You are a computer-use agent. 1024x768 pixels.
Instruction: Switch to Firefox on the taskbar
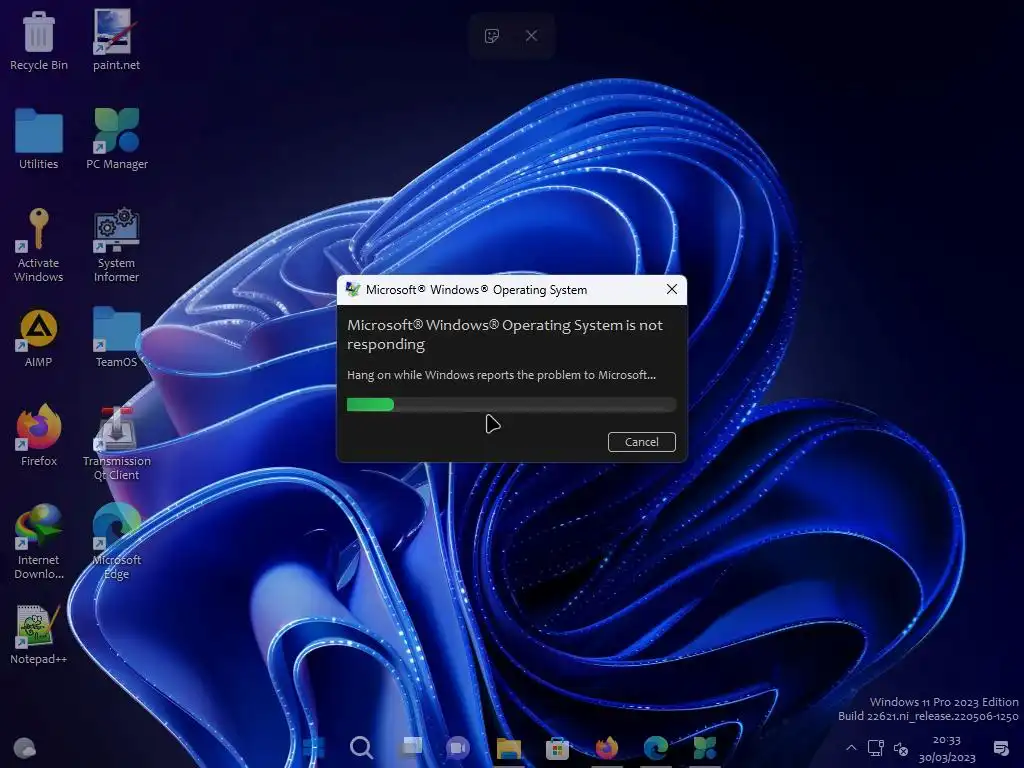click(606, 748)
